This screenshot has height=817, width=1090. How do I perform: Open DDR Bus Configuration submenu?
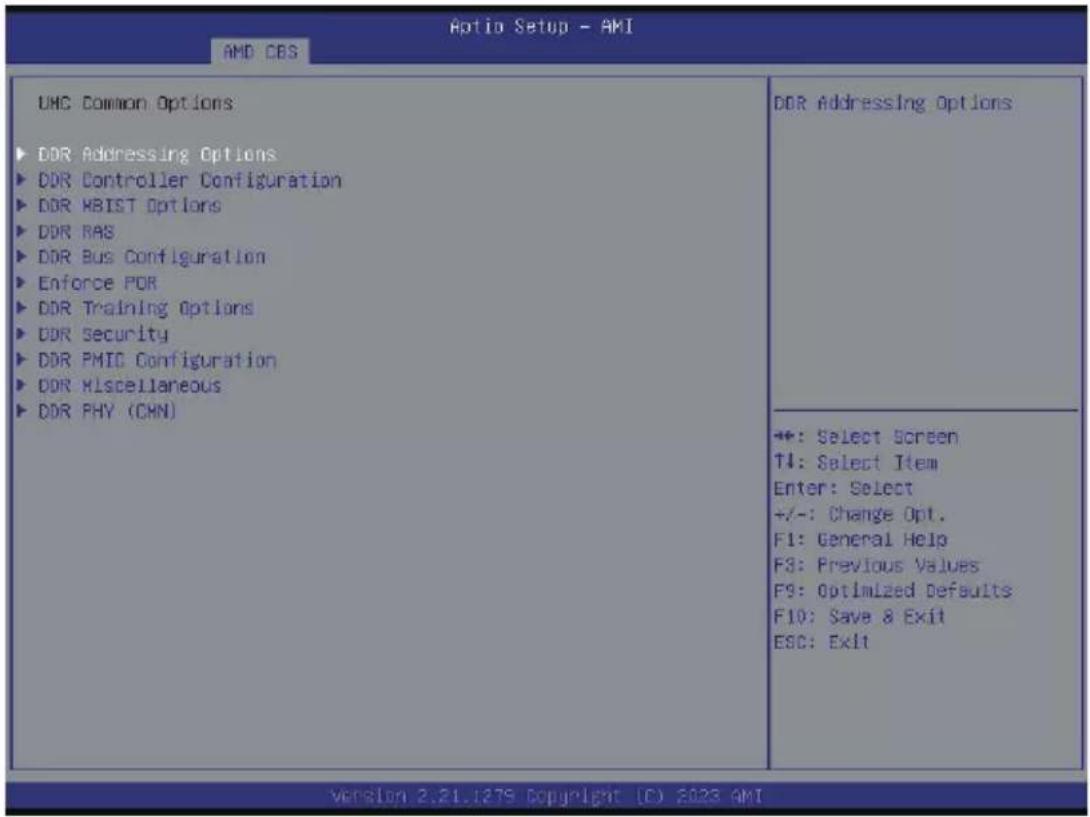[152, 257]
